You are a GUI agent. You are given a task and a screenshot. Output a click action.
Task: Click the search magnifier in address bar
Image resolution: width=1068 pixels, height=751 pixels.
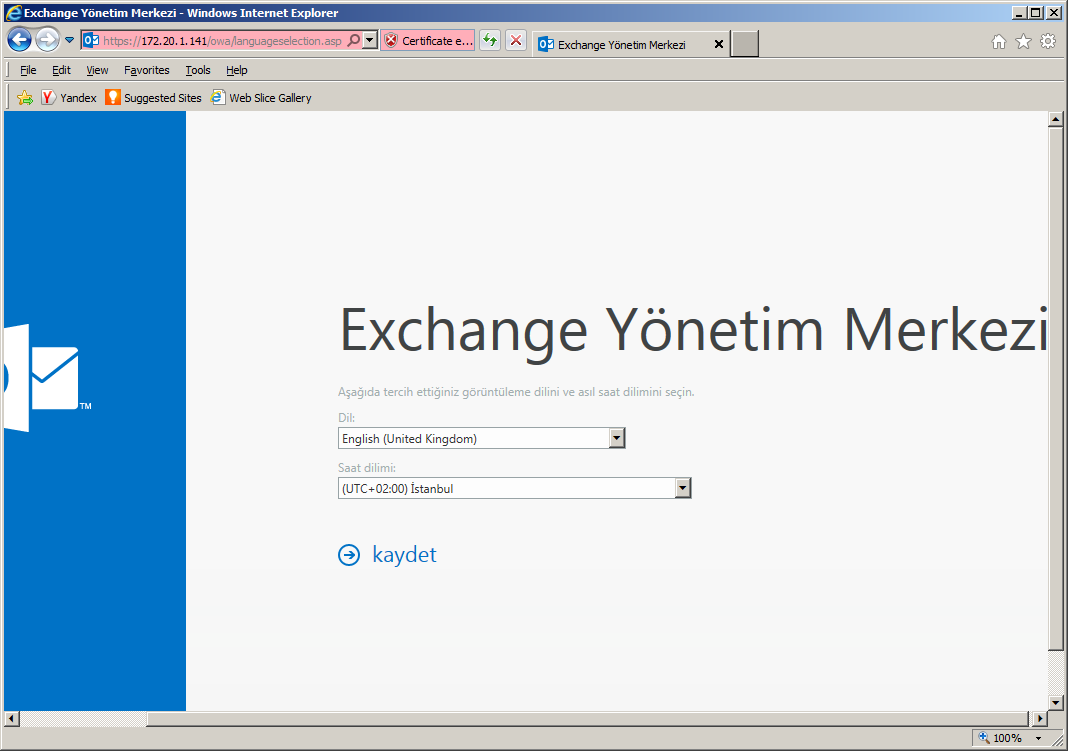point(354,40)
